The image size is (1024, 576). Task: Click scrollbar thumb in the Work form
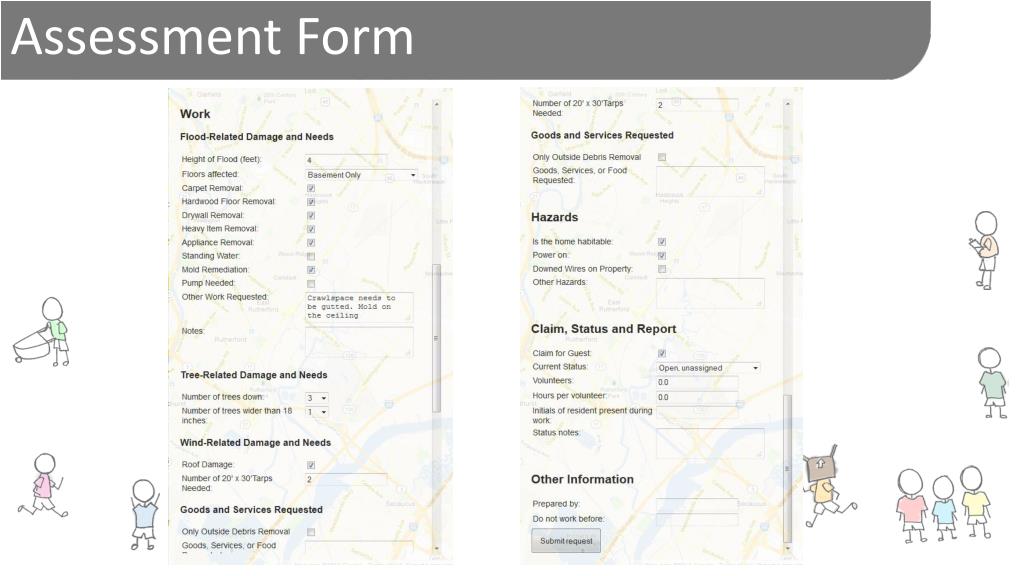(x=437, y=338)
